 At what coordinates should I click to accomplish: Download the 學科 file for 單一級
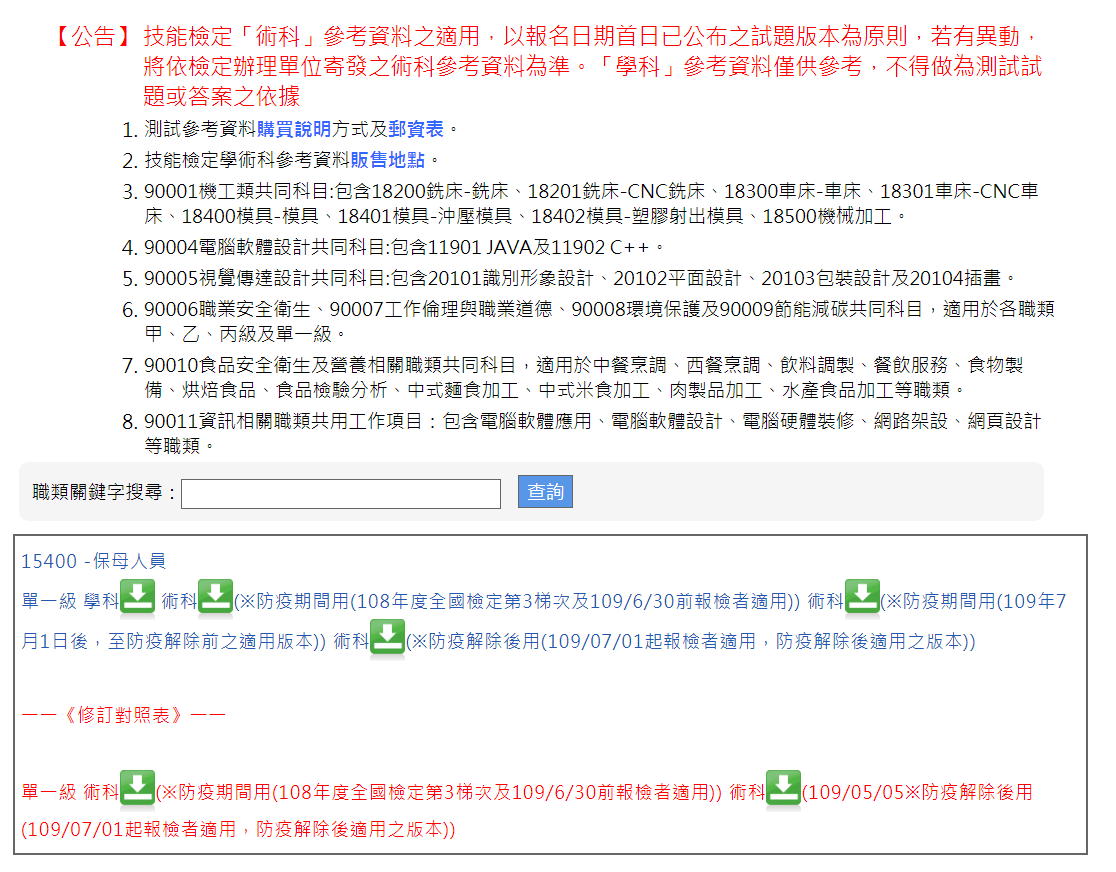click(137, 597)
